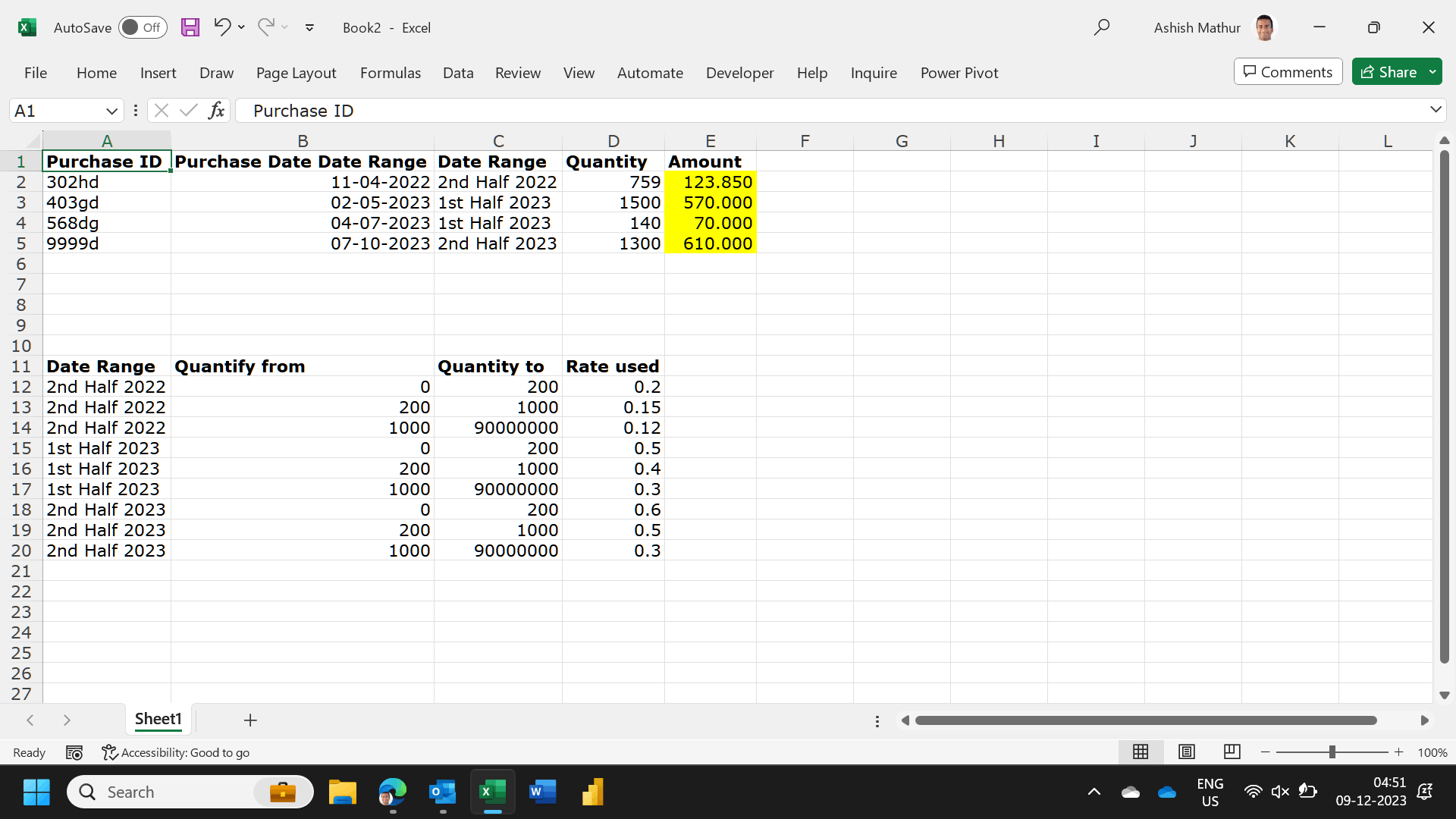Open File Explorer from the taskbar
The height and width of the screenshot is (819, 1456).
[343, 792]
